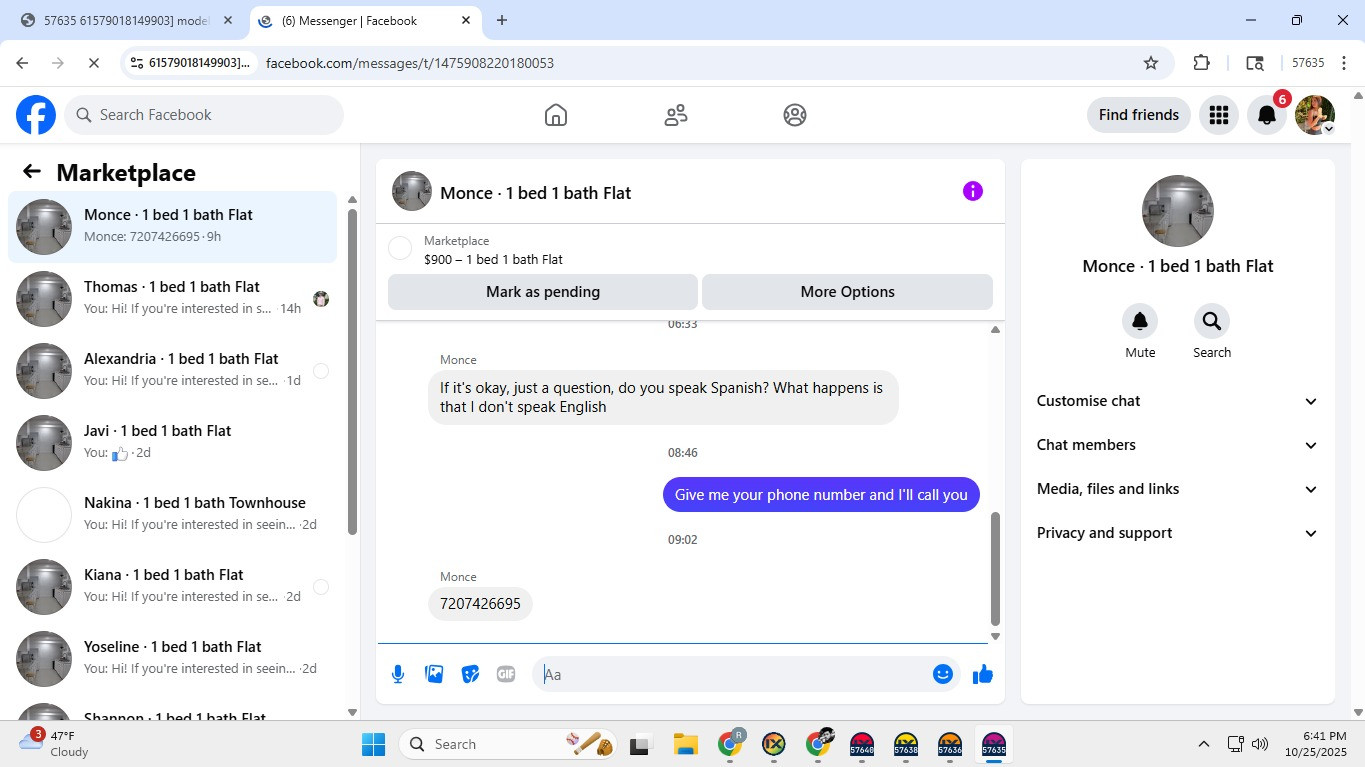Viewport: 1365px width, 767px height.
Task: Open the notifications bell with 6 badge
Action: [x=1267, y=115]
